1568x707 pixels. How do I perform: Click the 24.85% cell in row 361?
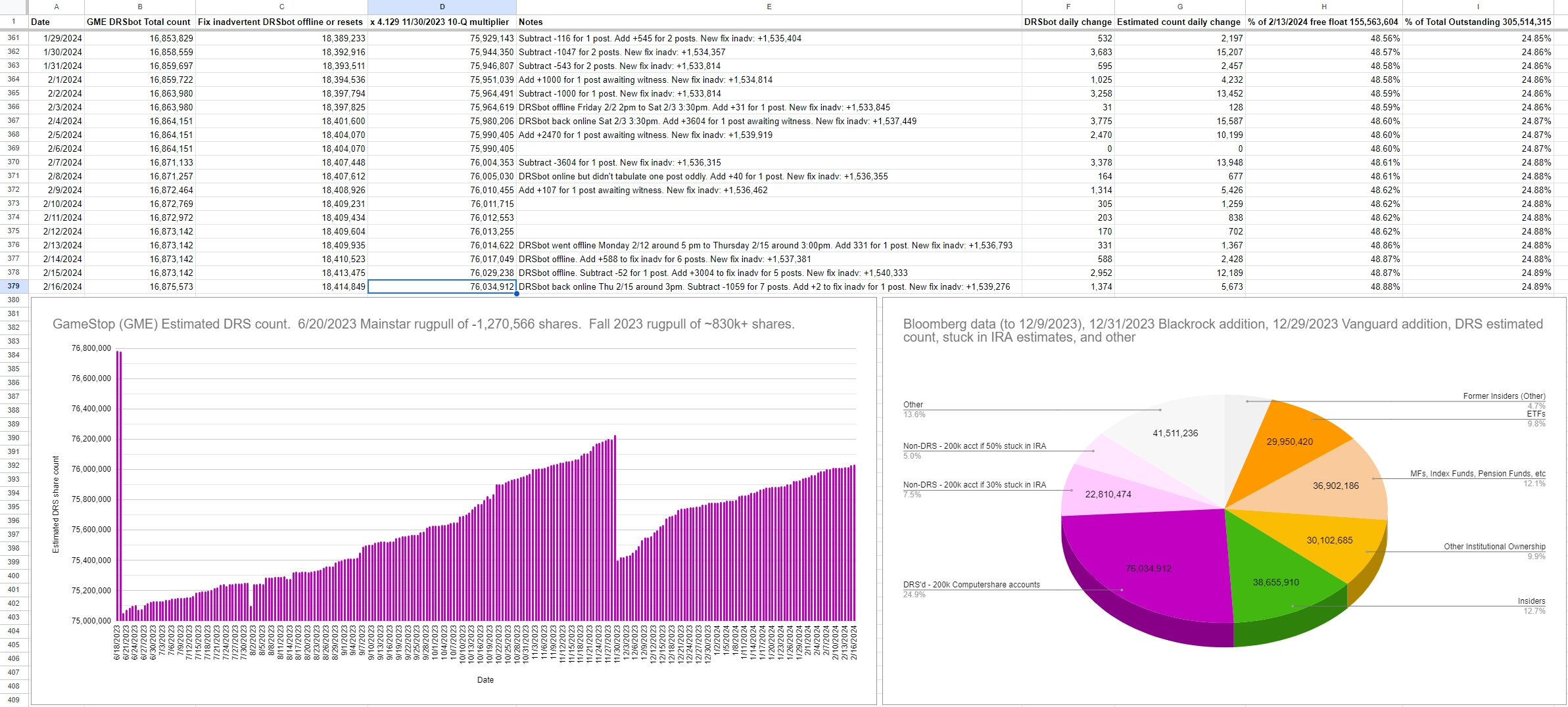[1478, 38]
